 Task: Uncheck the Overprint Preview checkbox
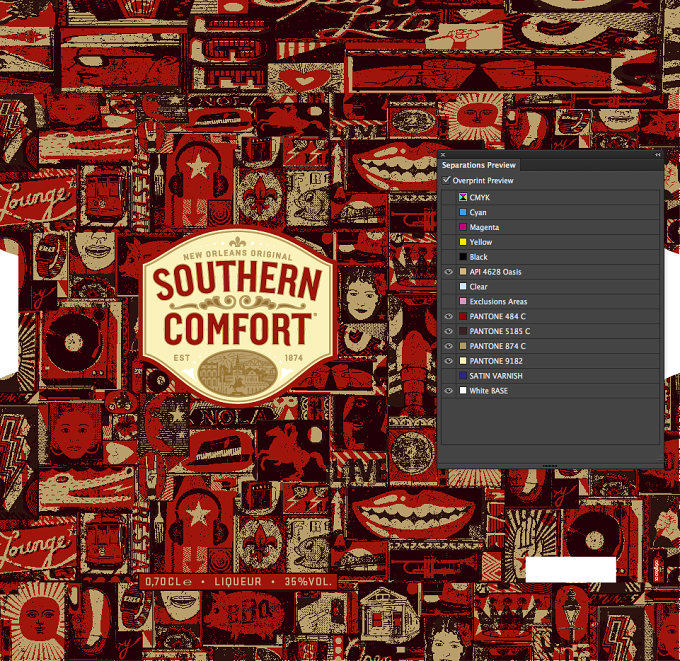[x=446, y=180]
